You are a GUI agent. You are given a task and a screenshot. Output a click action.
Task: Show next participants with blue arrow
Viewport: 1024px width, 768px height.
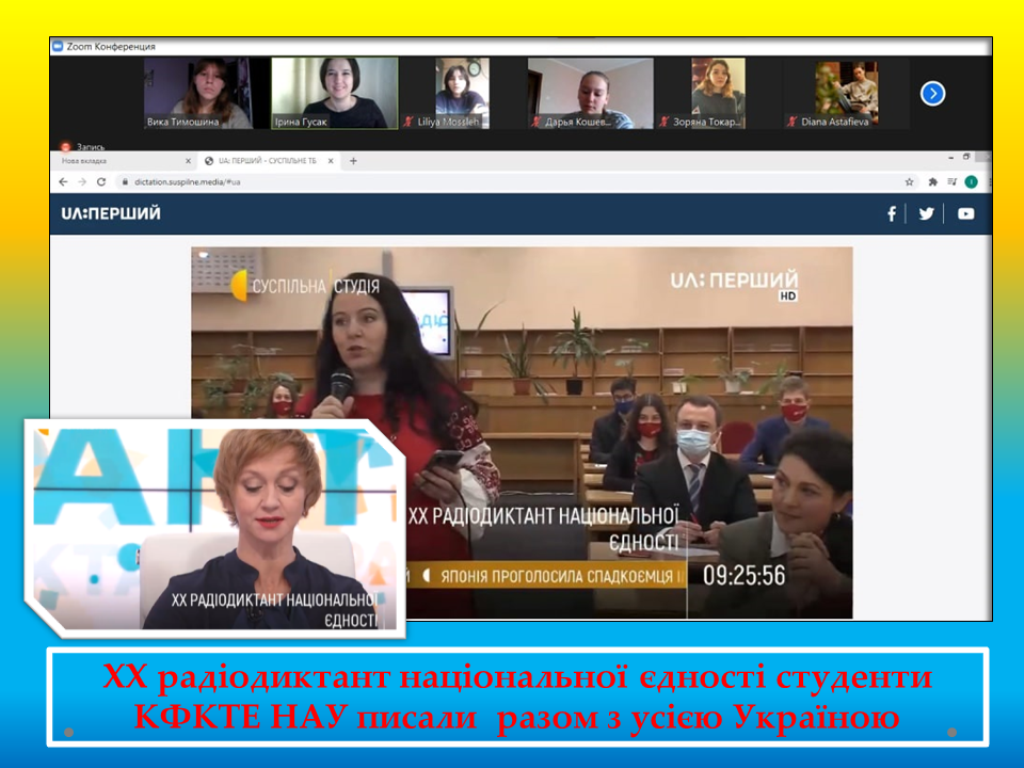[x=932, y=93]
